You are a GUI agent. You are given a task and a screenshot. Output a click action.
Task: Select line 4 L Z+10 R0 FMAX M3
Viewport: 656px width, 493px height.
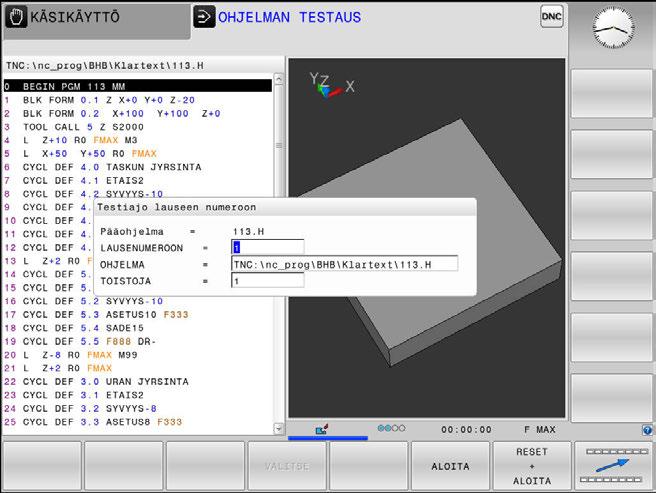(x=138, y=140)
